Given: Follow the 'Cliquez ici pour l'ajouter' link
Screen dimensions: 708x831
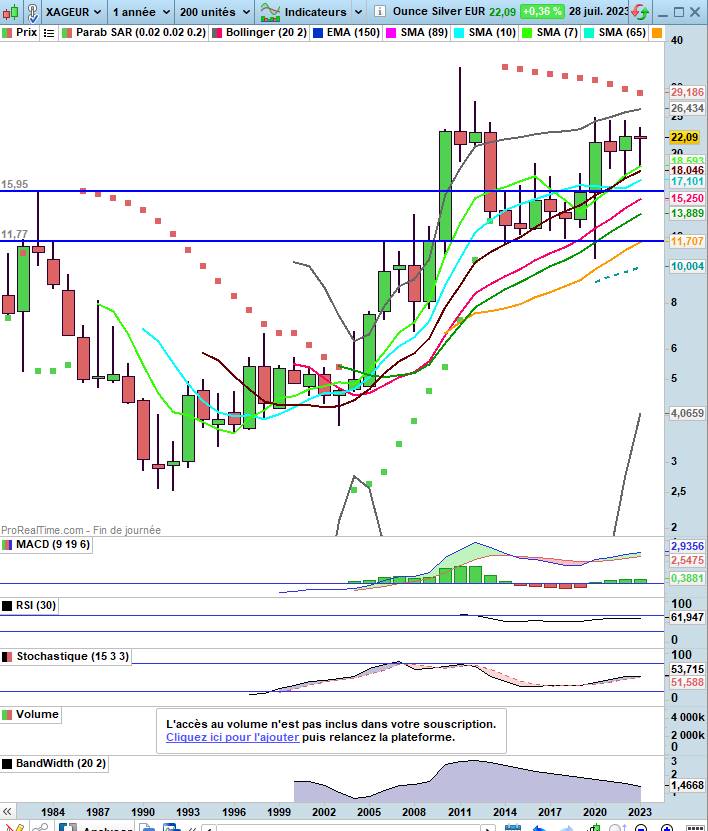Looking at the screenshot, I should [x=232, y=737].
